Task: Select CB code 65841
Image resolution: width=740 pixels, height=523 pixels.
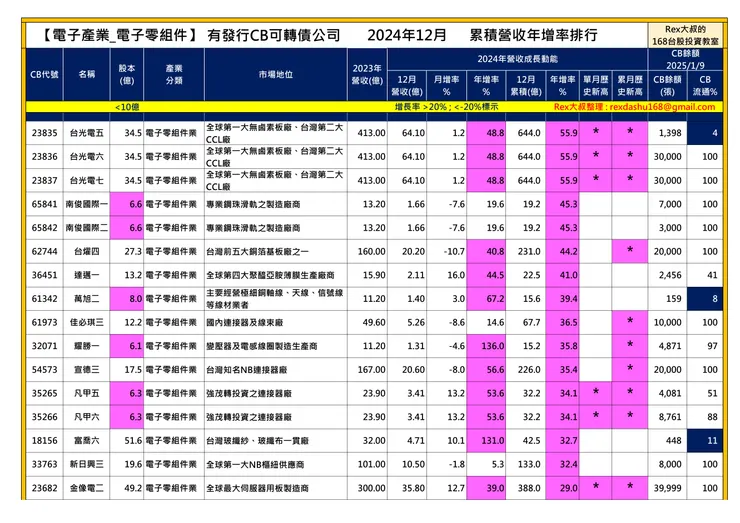Action: coord(44,204)
